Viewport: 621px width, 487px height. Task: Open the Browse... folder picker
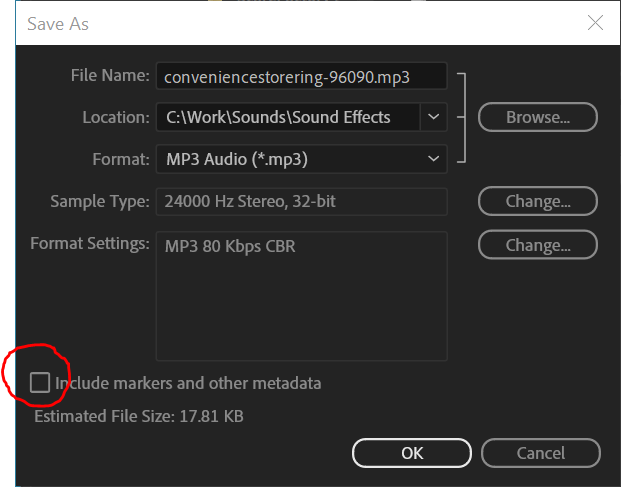pos(537,117)
